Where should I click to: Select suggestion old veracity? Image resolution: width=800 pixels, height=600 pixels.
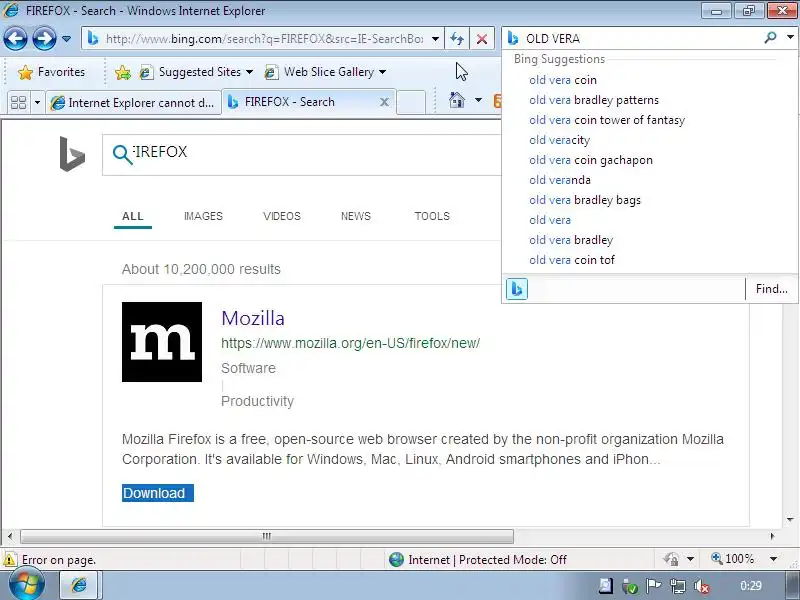pos(559,140)
